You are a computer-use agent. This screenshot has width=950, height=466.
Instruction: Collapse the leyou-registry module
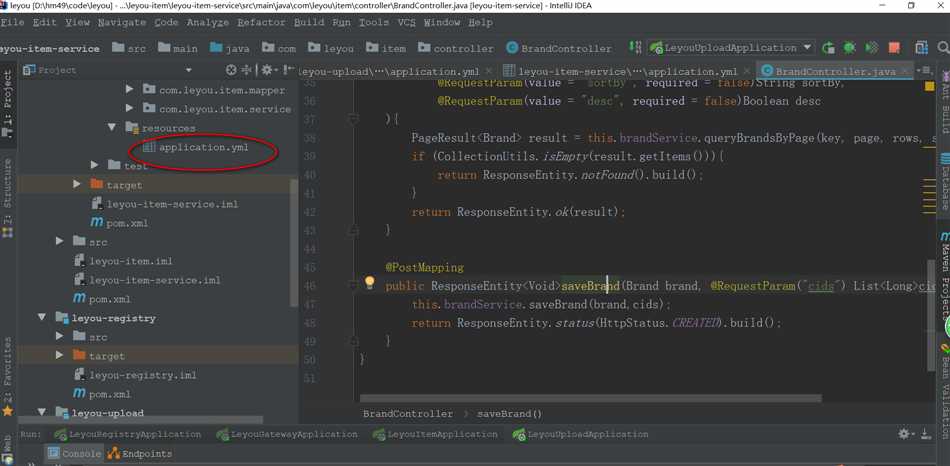coord(42,318)
